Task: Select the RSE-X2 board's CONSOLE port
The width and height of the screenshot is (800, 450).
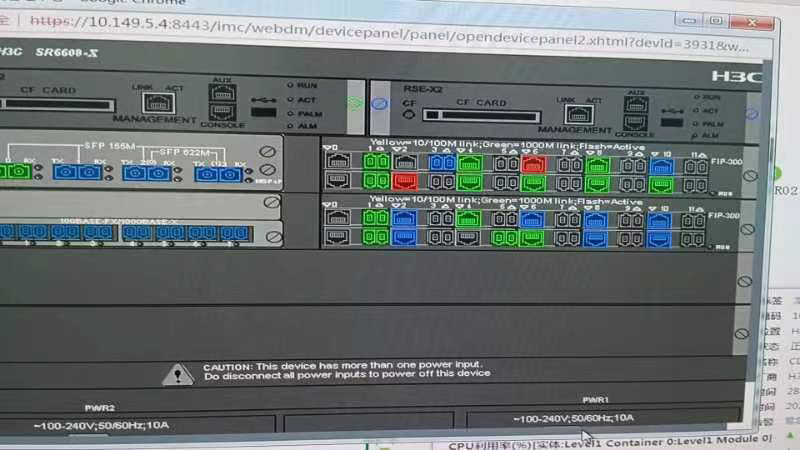Action: coord(636,123)
